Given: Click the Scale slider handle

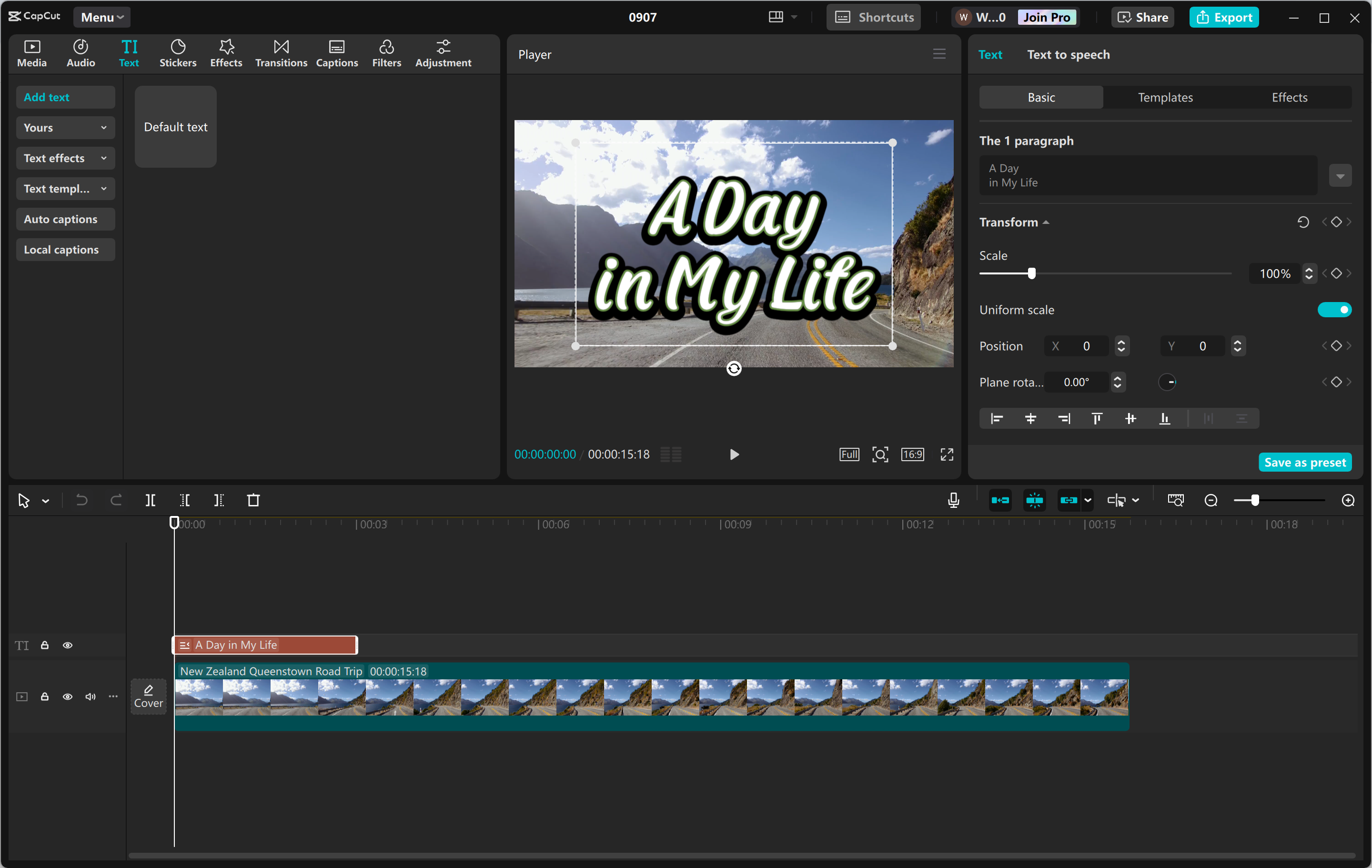Looking at the screenshot, I should (1031, 273).
